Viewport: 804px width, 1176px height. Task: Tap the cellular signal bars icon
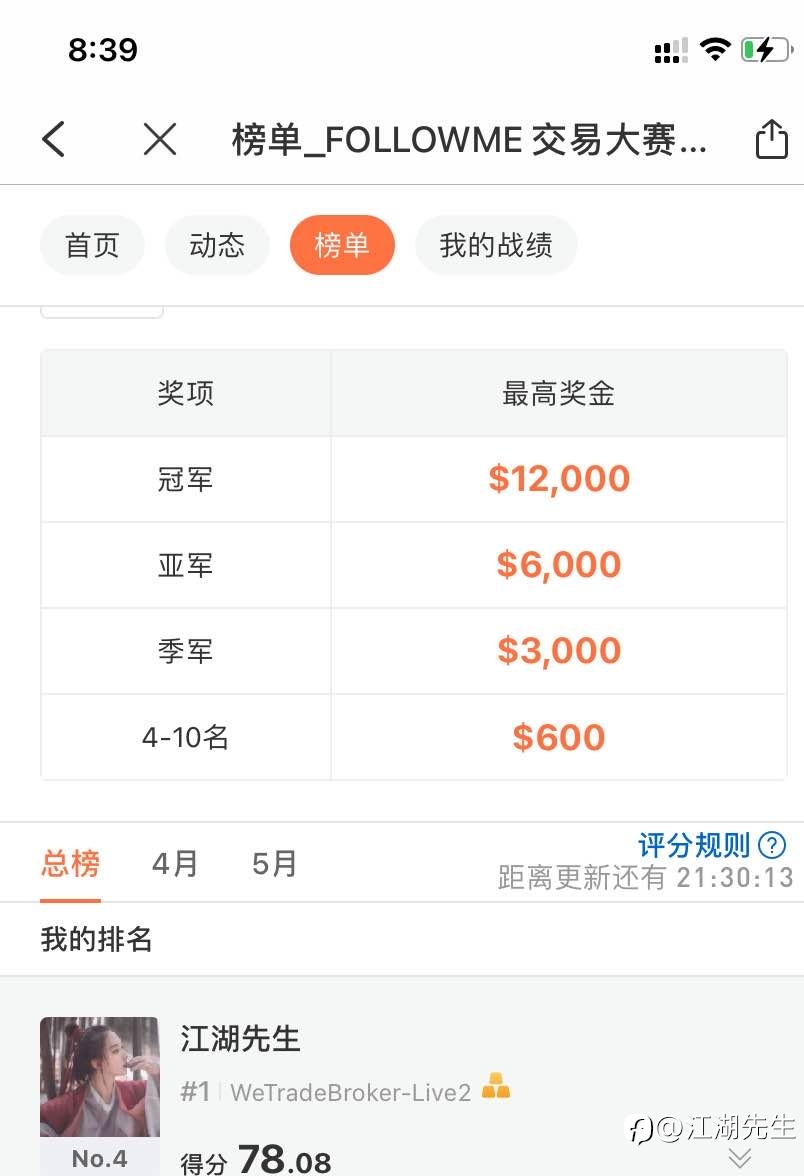(x=671, y=51)
